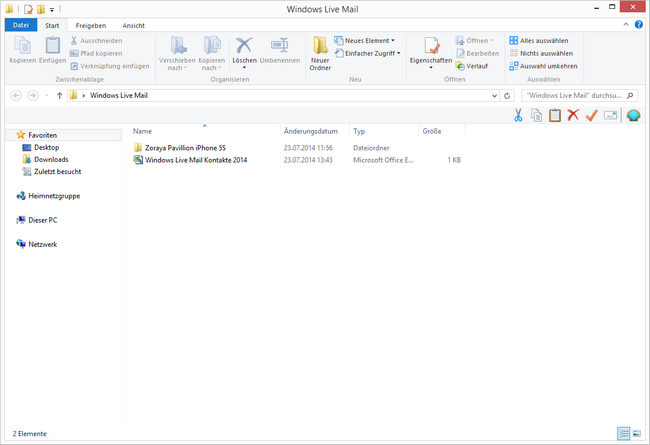Screen dimensions: 650x445
Task: Click Nichts auswählen
Action: point(541,53)
